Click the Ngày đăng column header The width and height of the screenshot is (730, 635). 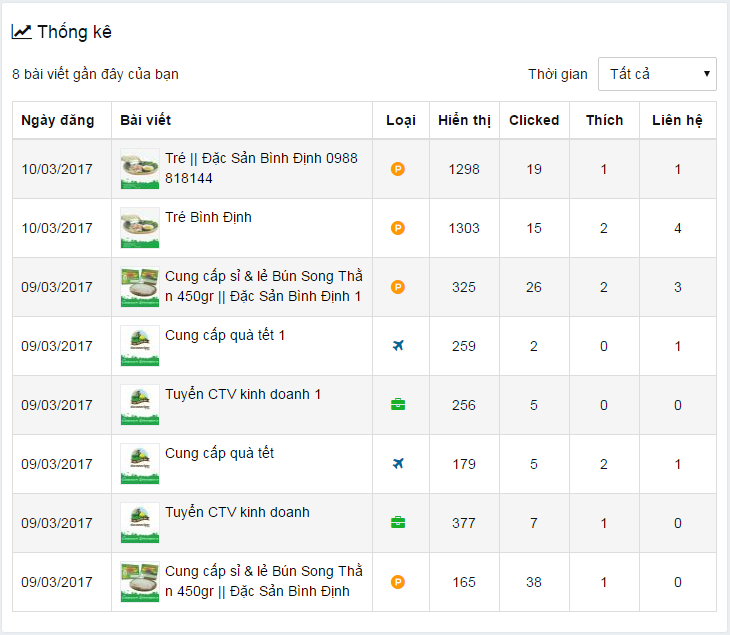point(58,120)
